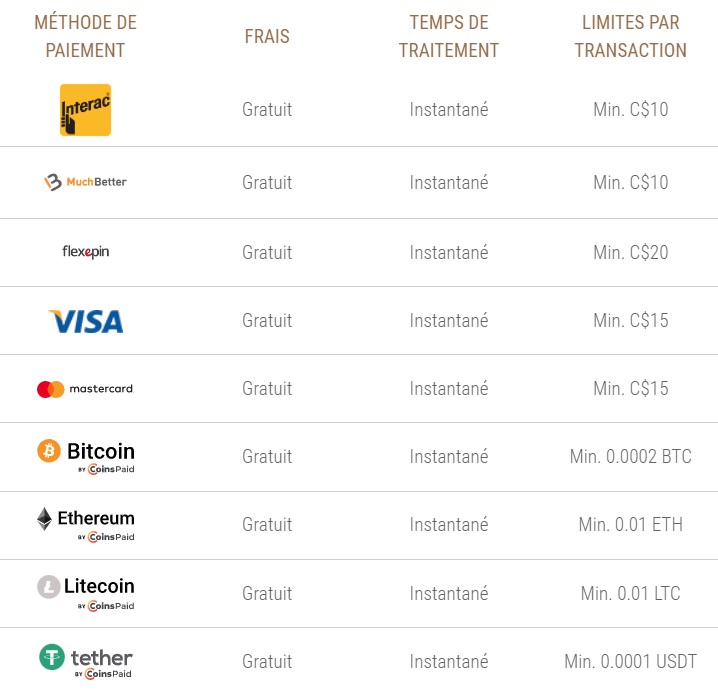Pick the Bitcoin CoinsPaid logo

pyautogui.click(x=86, y=457)
